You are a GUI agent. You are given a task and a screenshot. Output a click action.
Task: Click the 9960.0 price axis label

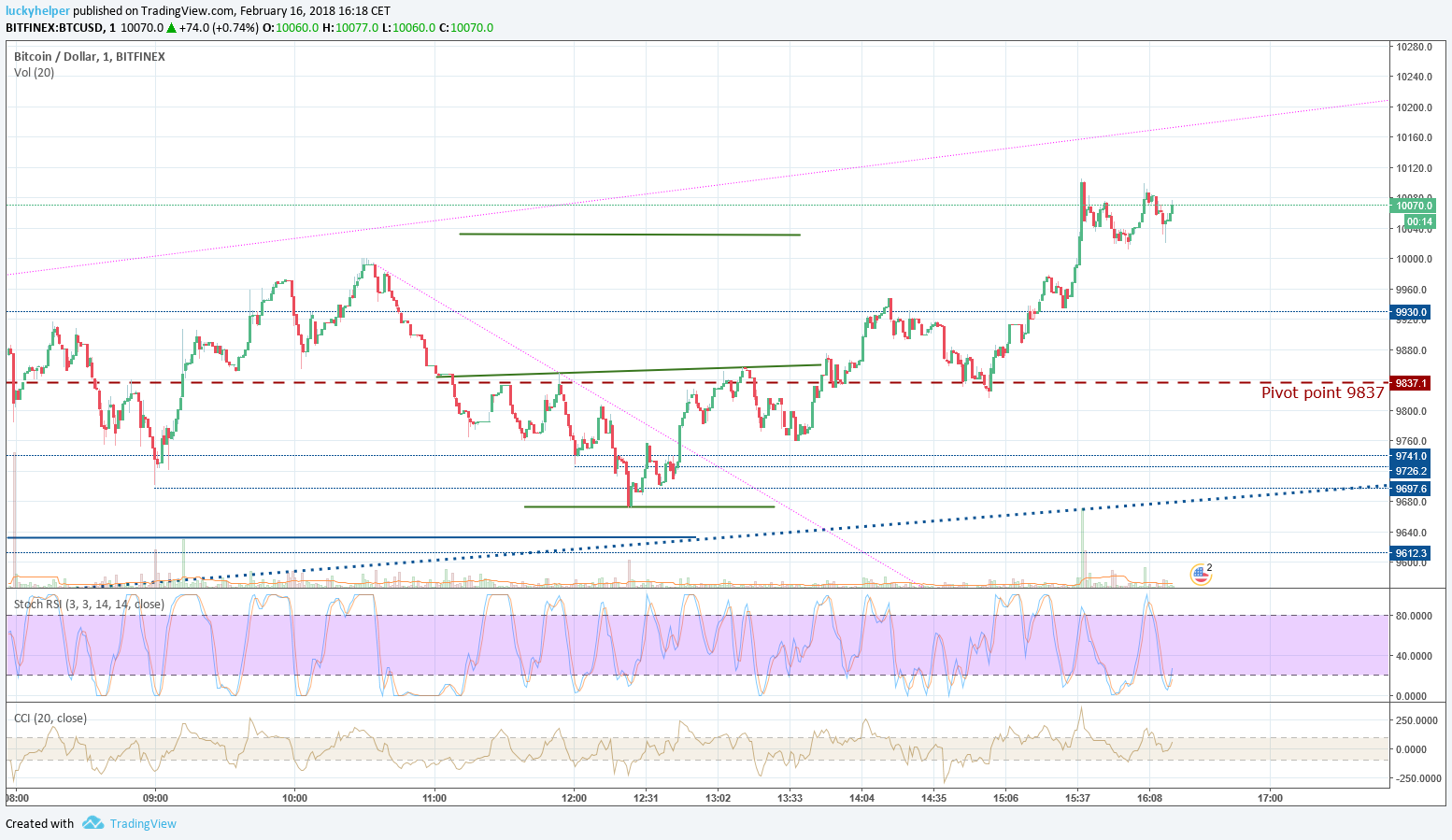(1412, 290)
